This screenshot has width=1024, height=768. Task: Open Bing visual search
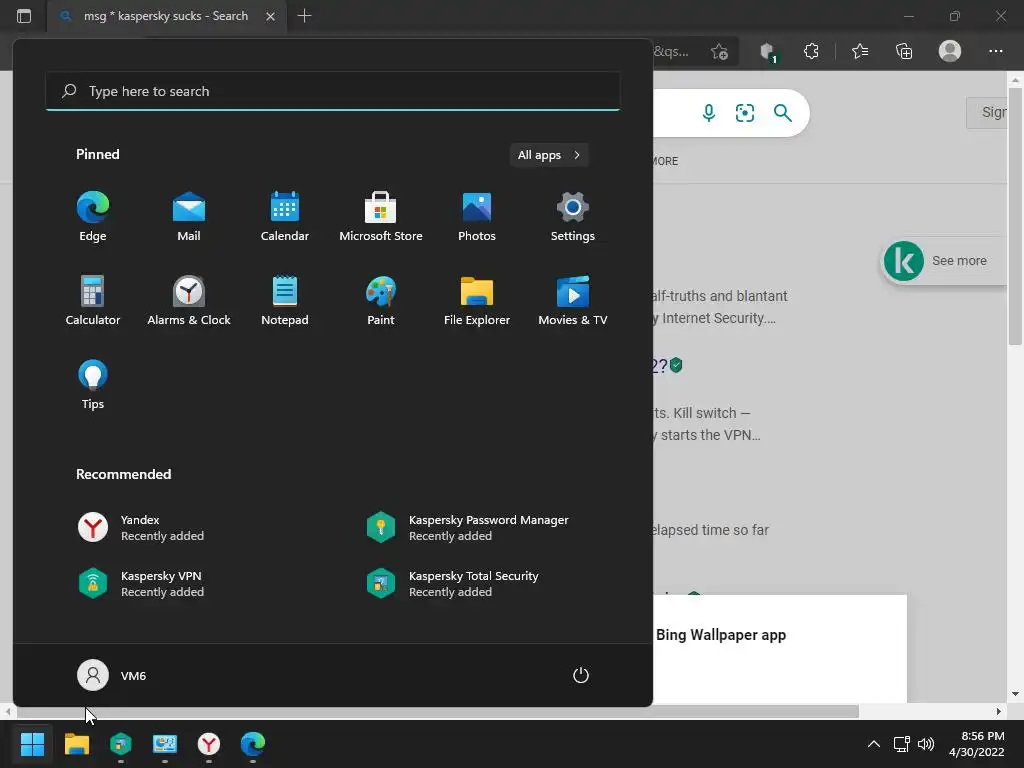744,113
